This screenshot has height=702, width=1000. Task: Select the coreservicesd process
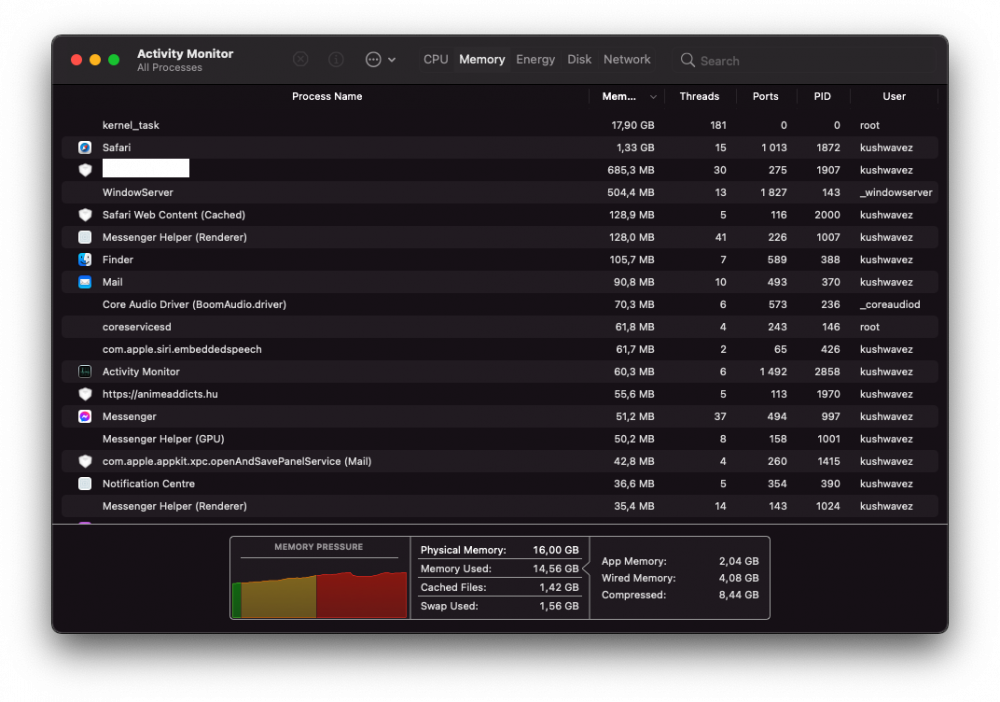click(136, 326)
